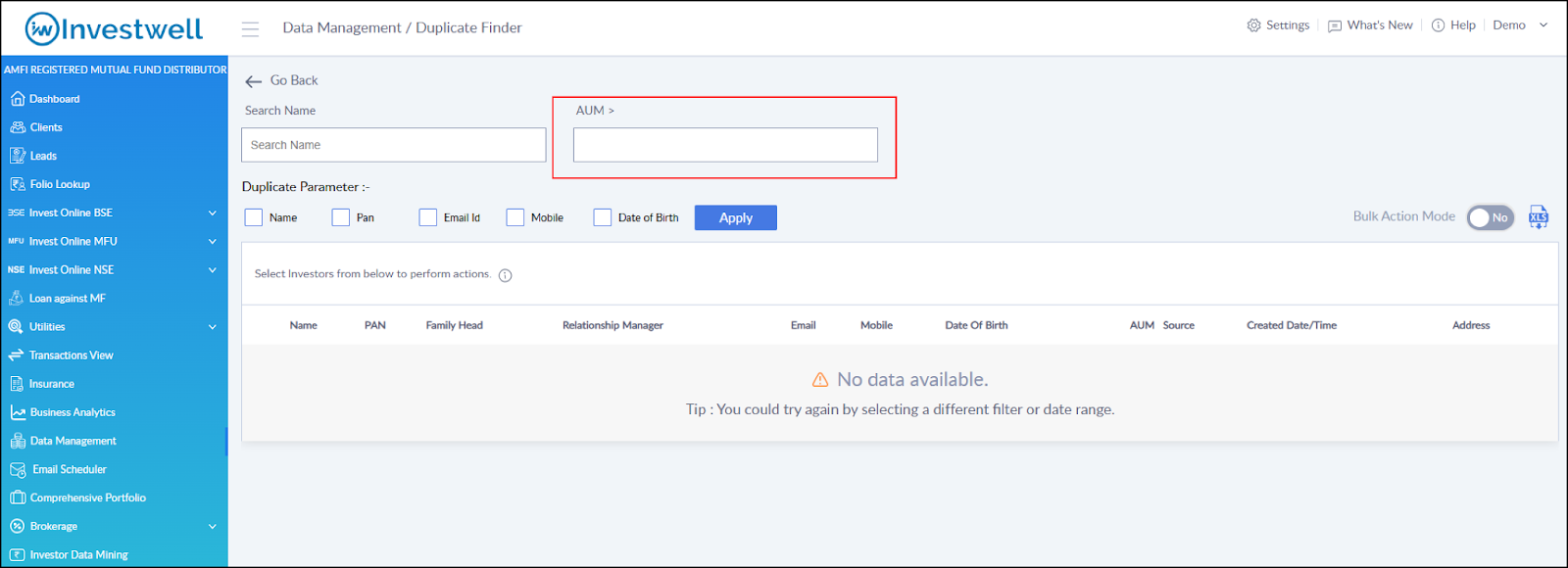Check the Date of Birth checkbox
This screenshot has height=568, width=1568.
(603, 217)
